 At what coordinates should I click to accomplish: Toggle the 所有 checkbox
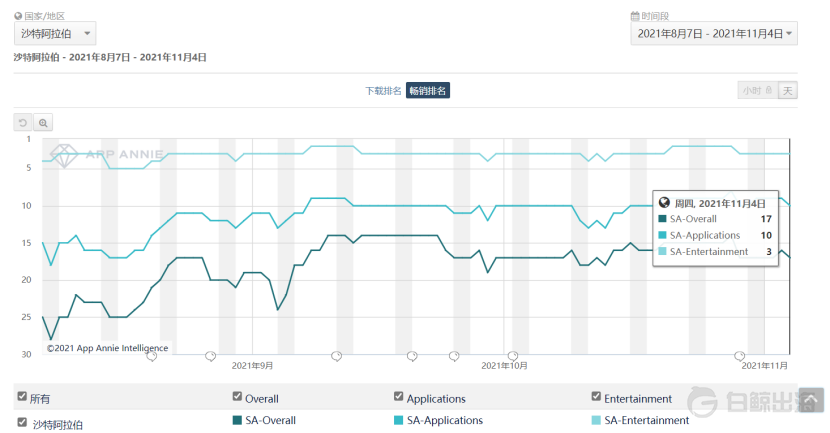(22, 397)
